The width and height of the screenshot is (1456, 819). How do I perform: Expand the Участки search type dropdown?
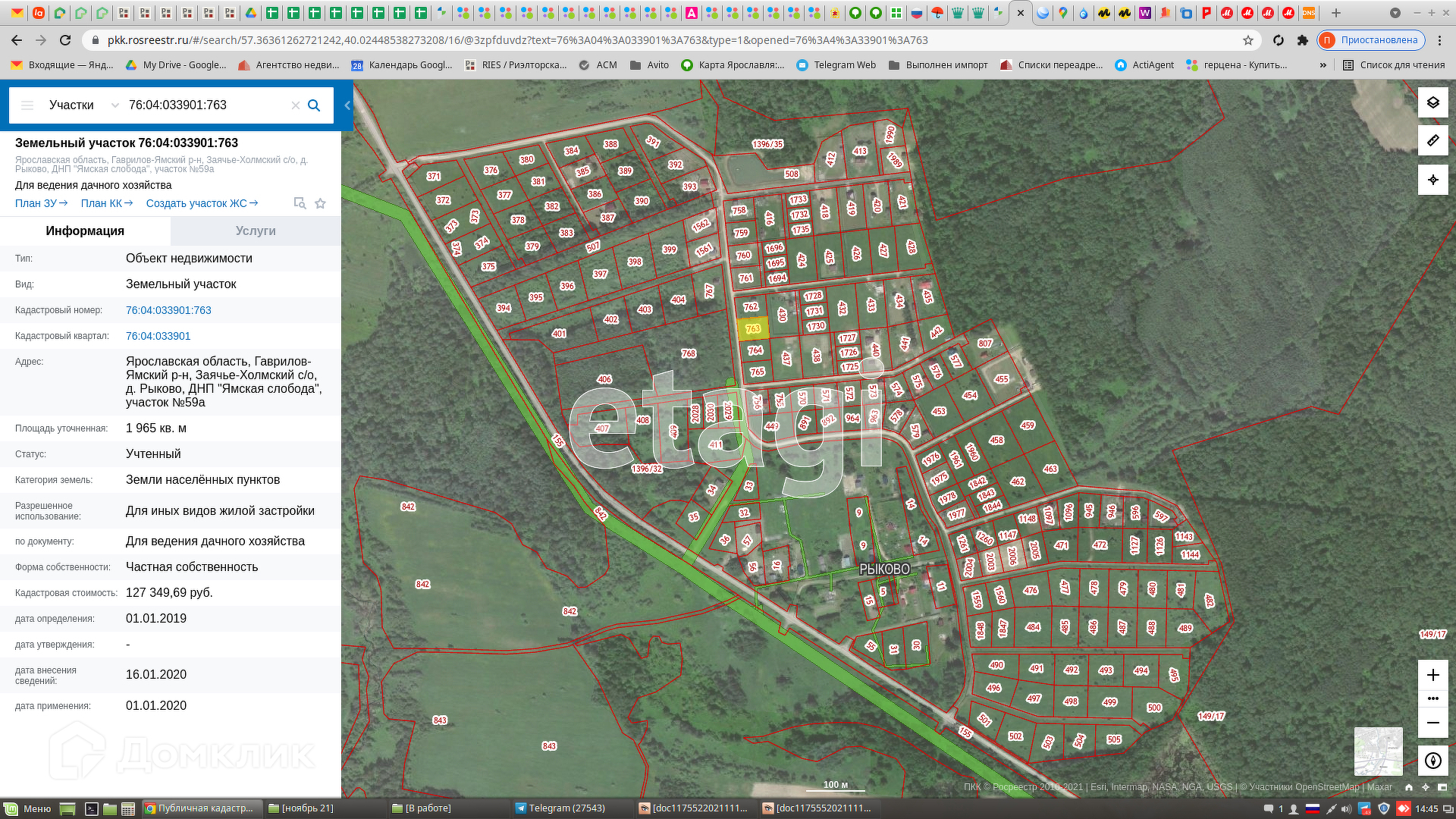[115, 105]
